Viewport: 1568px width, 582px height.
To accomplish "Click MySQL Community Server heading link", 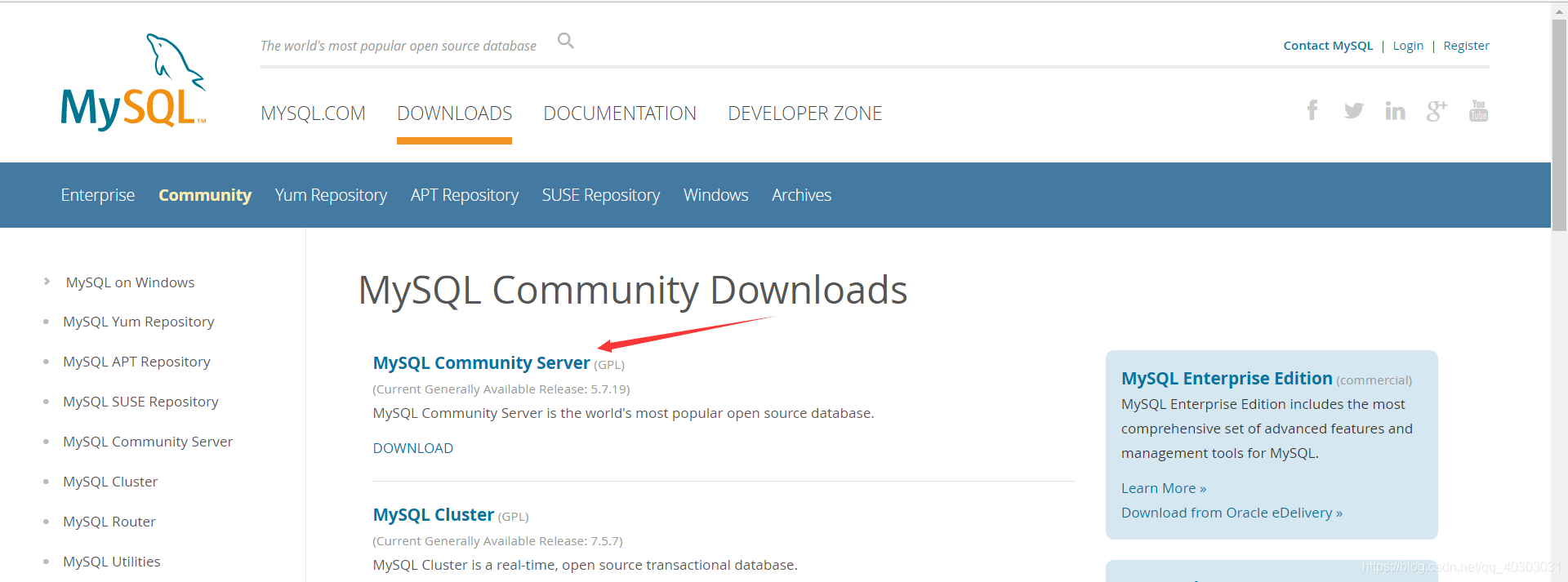I will click(481, 362).
